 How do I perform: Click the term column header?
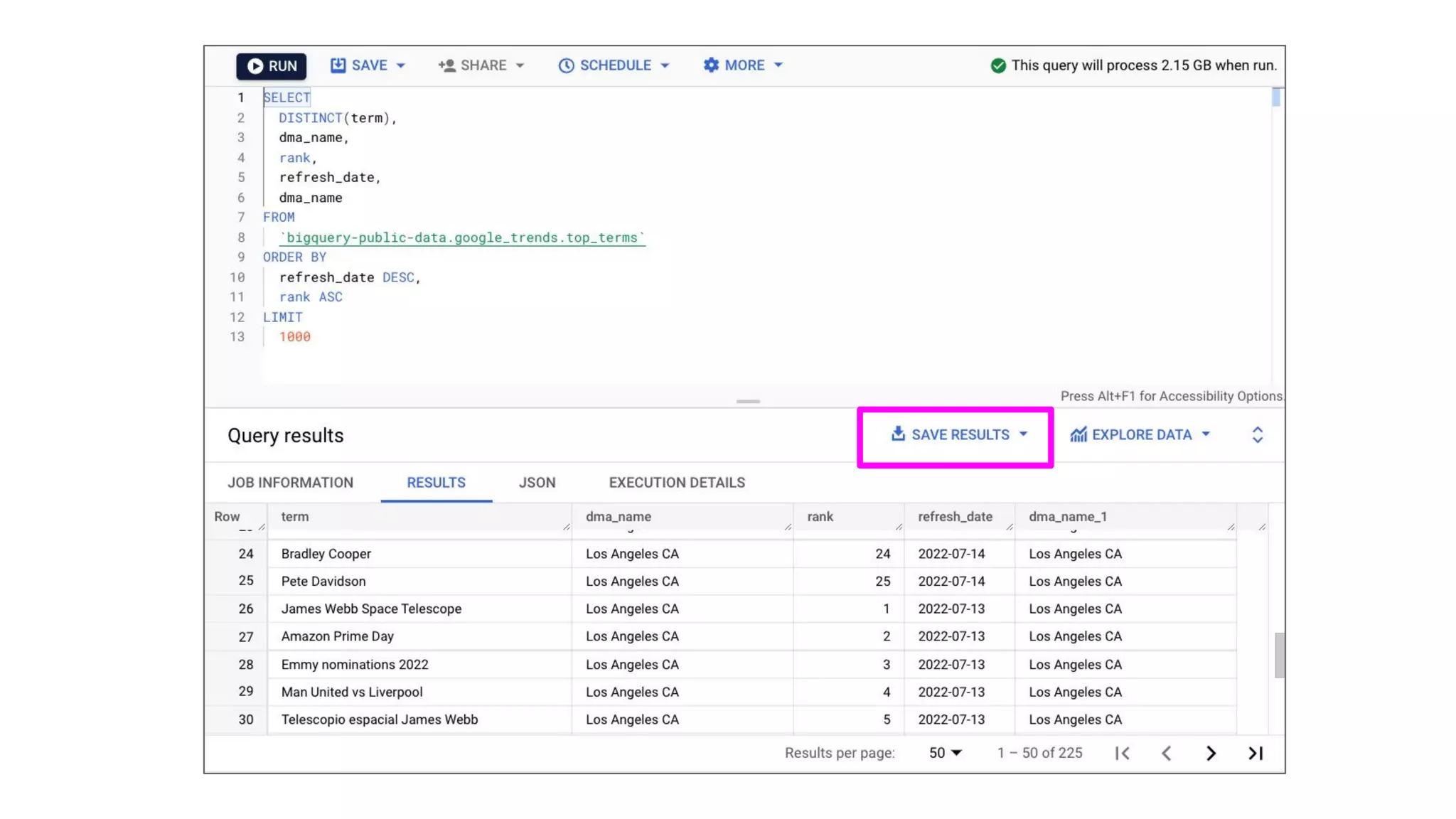(295, 517)
